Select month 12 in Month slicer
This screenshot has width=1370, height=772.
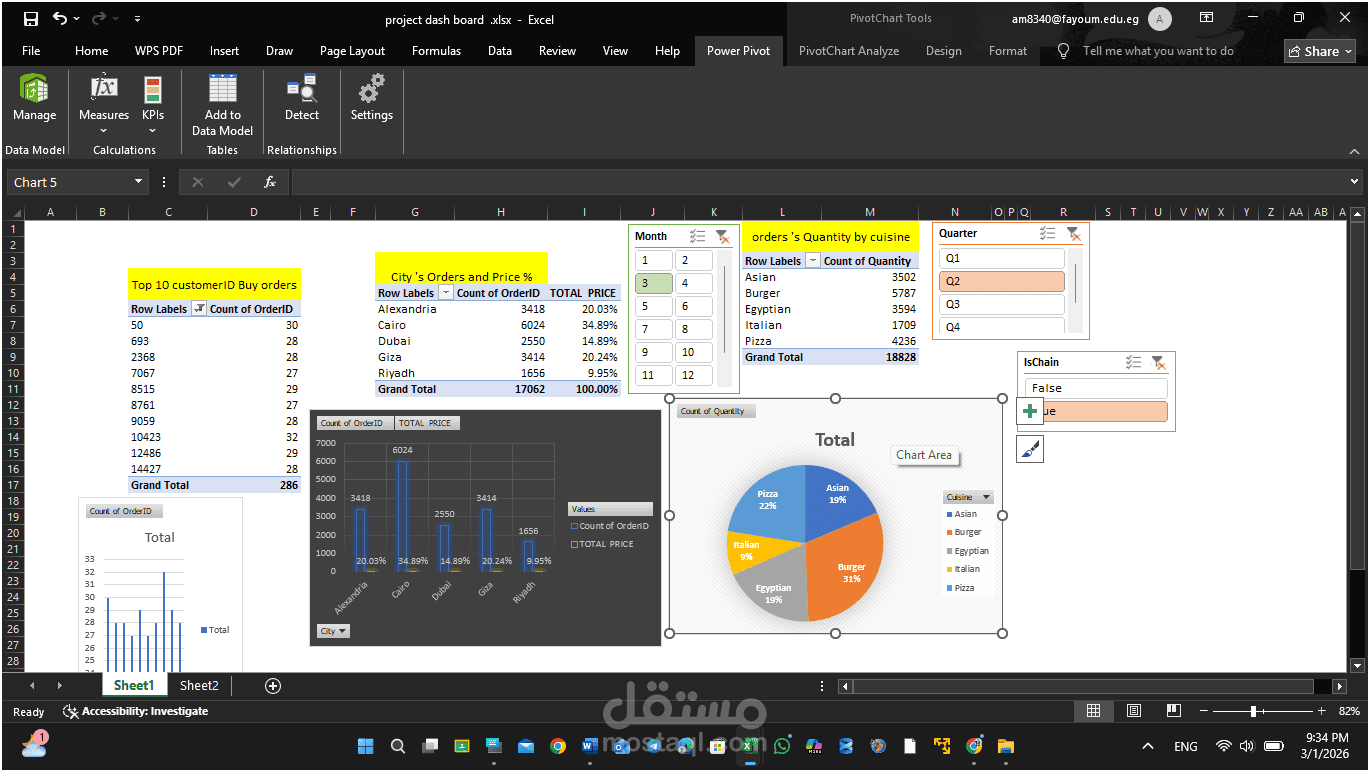[x=694, y=375]
